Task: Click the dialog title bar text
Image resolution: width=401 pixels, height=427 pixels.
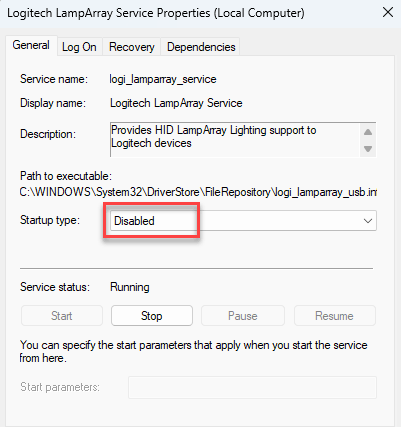Action: pos(156,13)
